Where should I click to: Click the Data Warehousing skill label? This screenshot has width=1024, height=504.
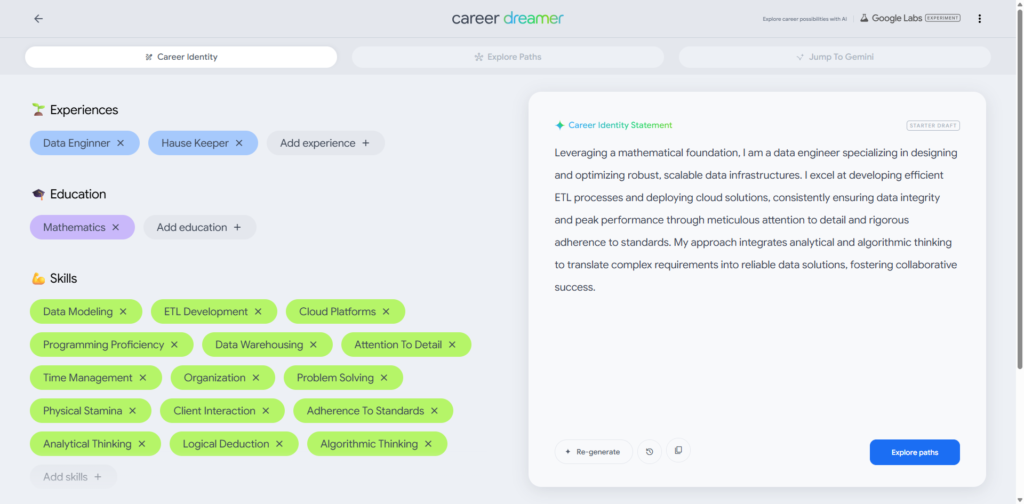coord(259,345)
